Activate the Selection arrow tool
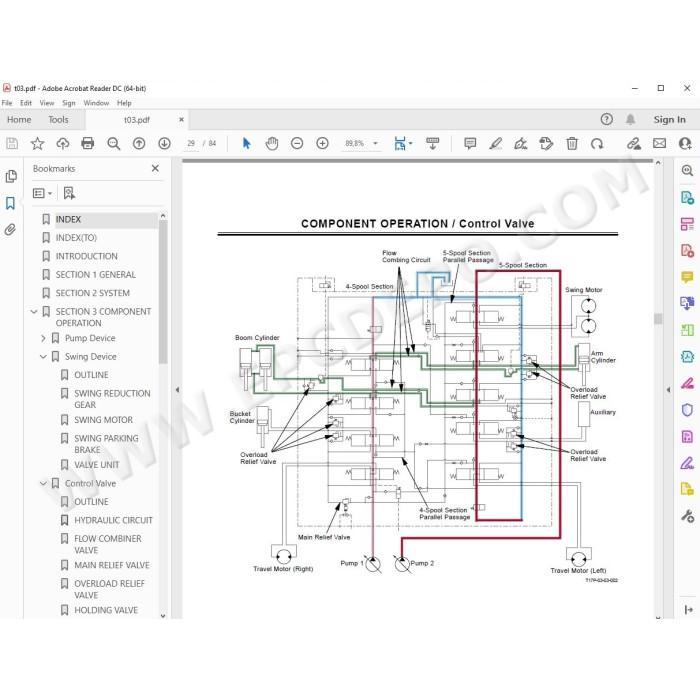The height and width of the screenshot is (700, 700). 246,143
